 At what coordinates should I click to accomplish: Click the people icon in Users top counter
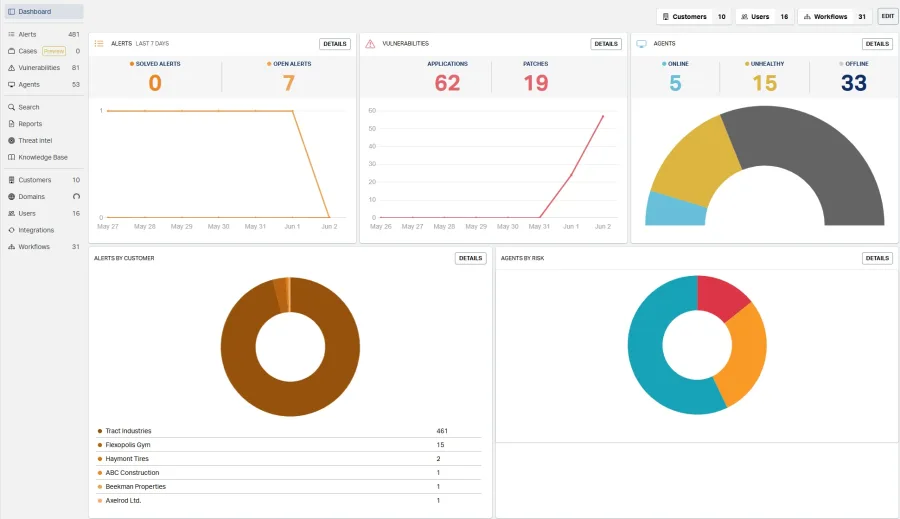tap(744, 17)
